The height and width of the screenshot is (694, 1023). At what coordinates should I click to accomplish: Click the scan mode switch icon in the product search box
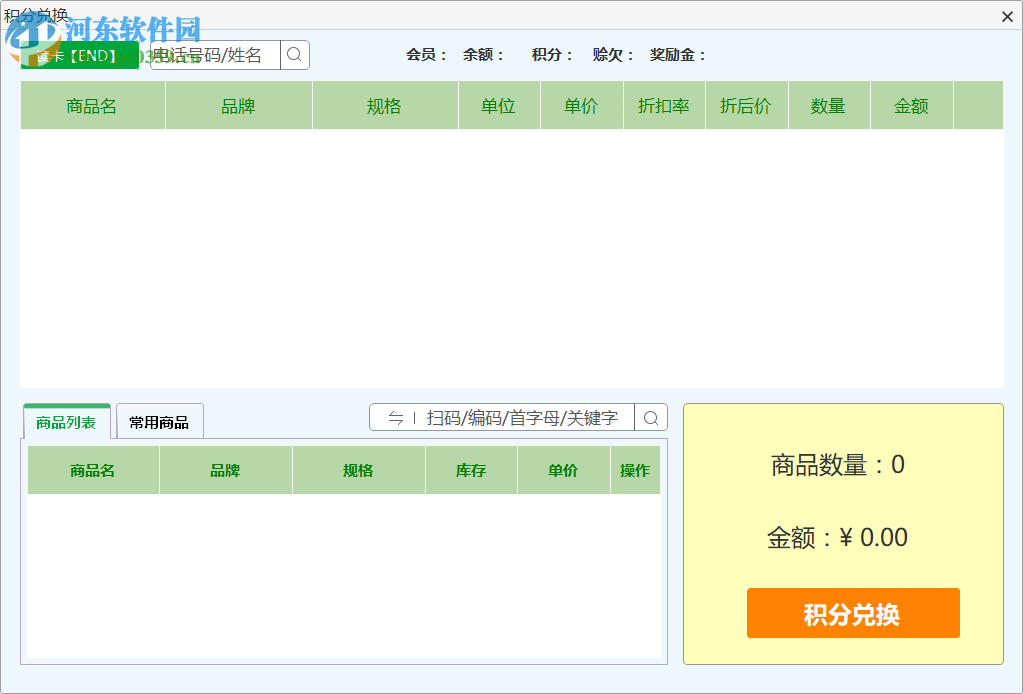click(x=395, y=417)
